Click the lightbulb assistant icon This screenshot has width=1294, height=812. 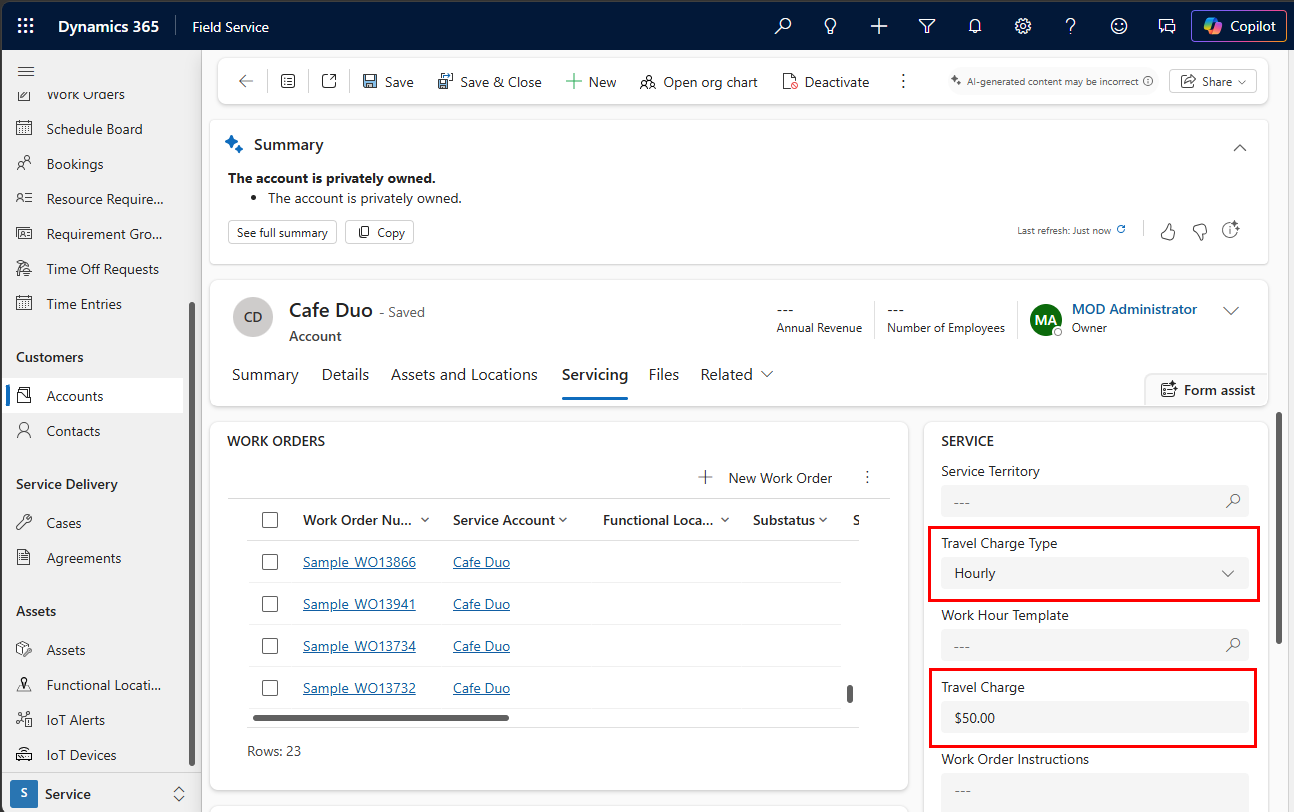tap(830, 26)
